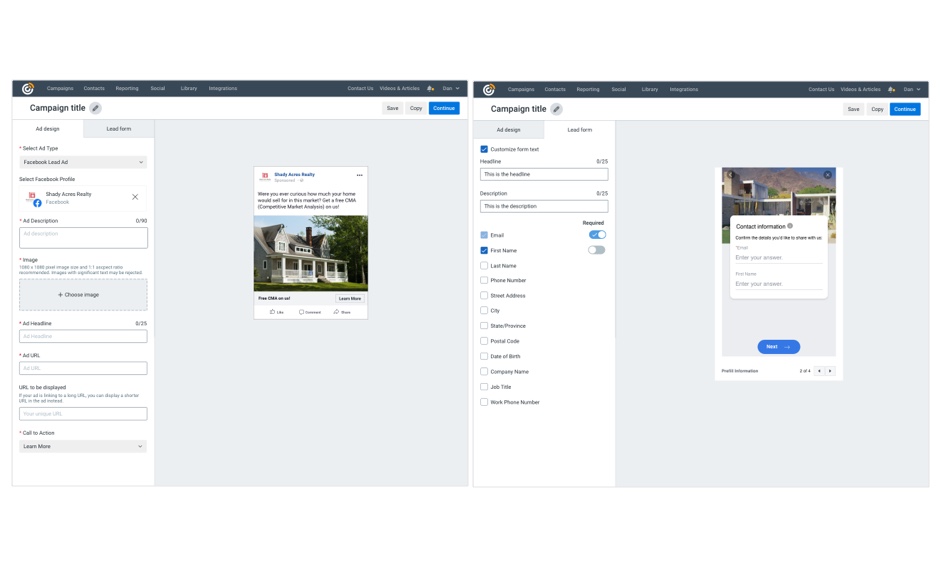Viewport: 940px width, 567px height.
Task: Click into the Ad Headline input field
Action: (x=83, y=336)
